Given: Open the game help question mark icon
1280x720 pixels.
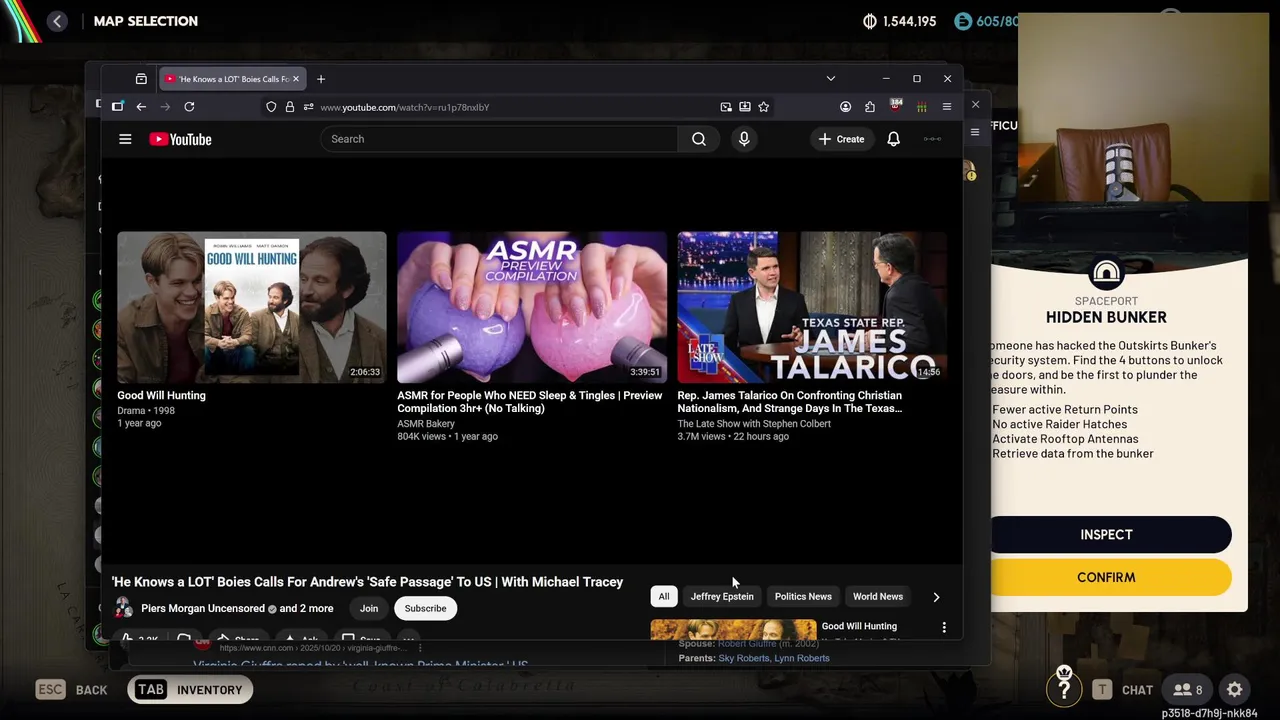Looking at the screenshot, I should click(1064, 686).
